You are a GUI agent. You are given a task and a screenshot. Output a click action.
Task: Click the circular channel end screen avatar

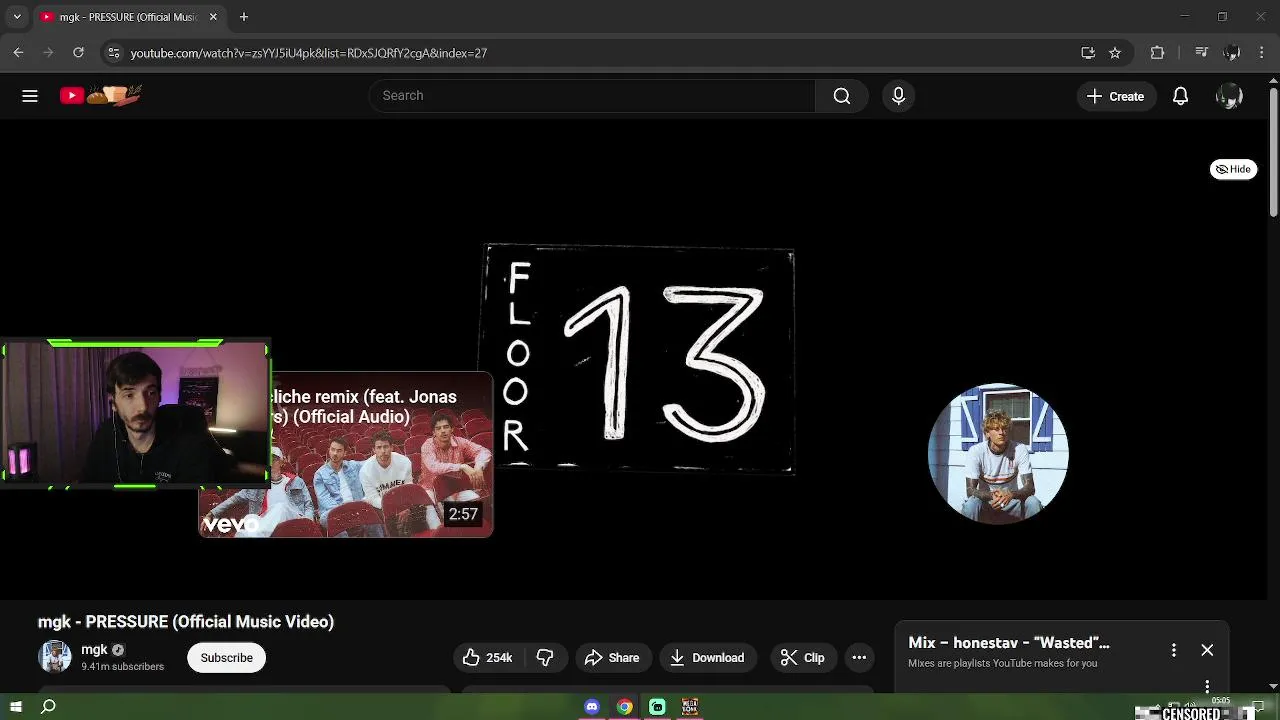click(998, 453)
